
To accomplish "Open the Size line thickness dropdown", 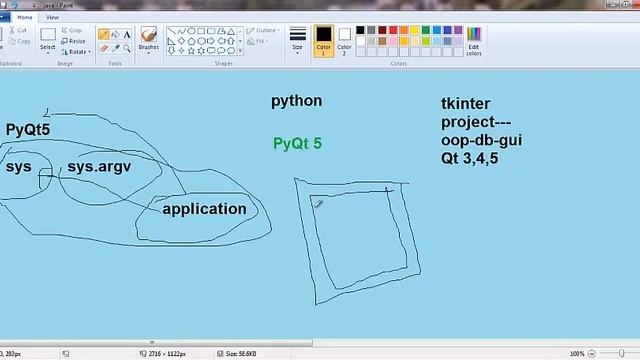I will (298, 41).
